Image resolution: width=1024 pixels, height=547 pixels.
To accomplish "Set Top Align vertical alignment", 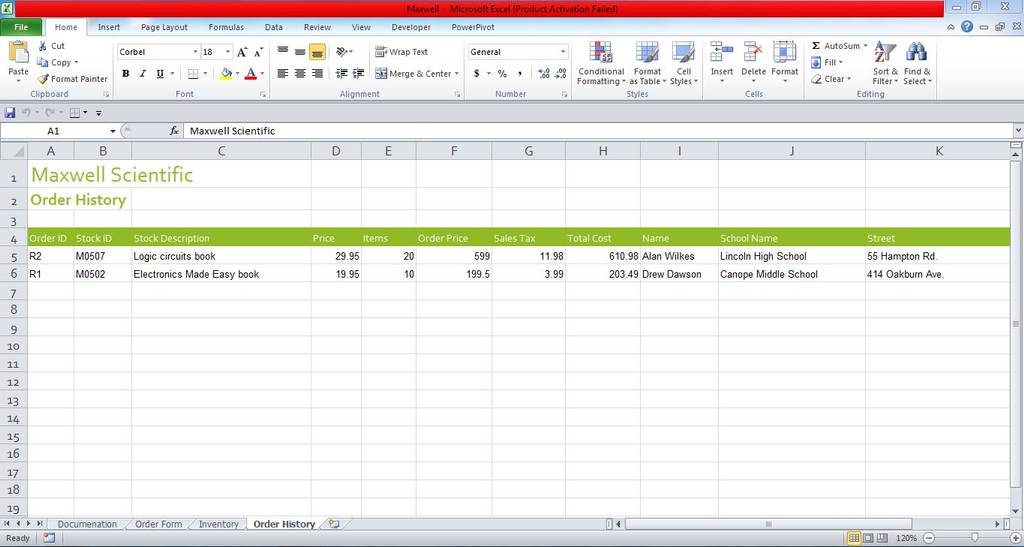I will click(283, 52).
